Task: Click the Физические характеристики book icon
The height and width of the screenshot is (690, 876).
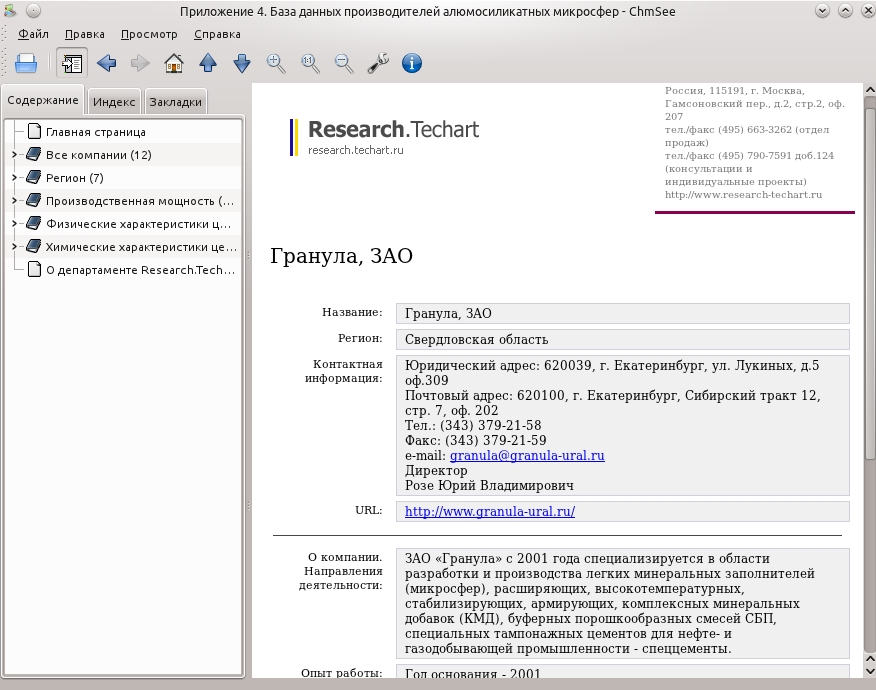Action: 34,223
